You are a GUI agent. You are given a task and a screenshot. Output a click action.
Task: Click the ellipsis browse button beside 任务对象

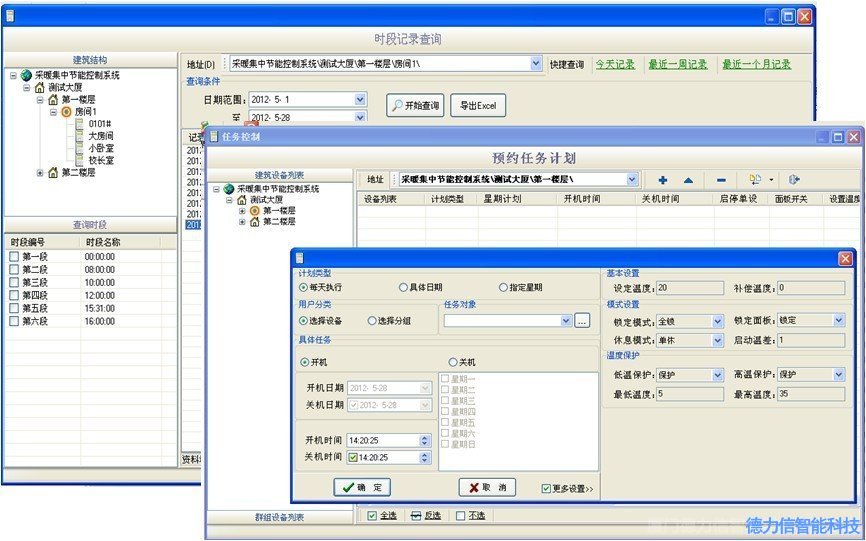coord(583,321)
